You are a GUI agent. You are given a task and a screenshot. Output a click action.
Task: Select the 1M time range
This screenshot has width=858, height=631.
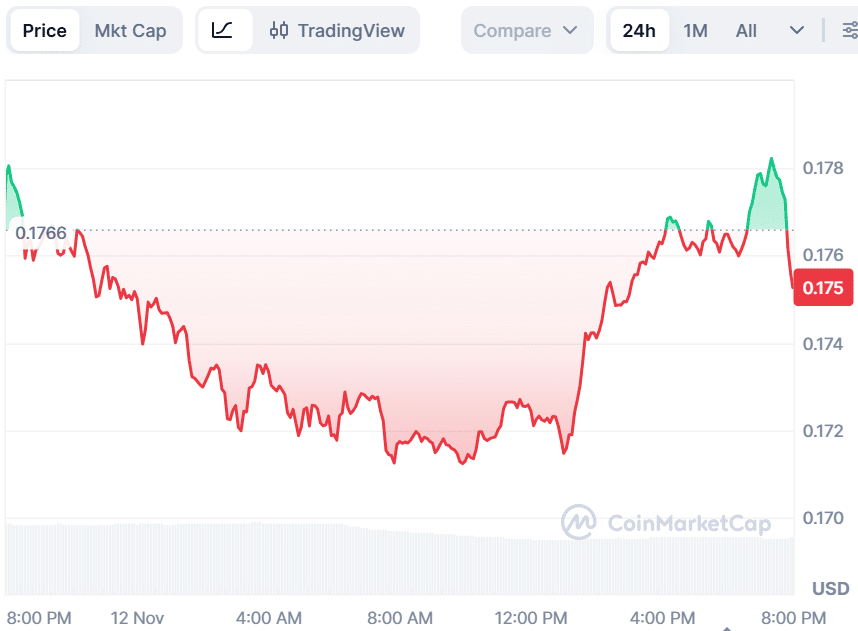click(695, 31)
